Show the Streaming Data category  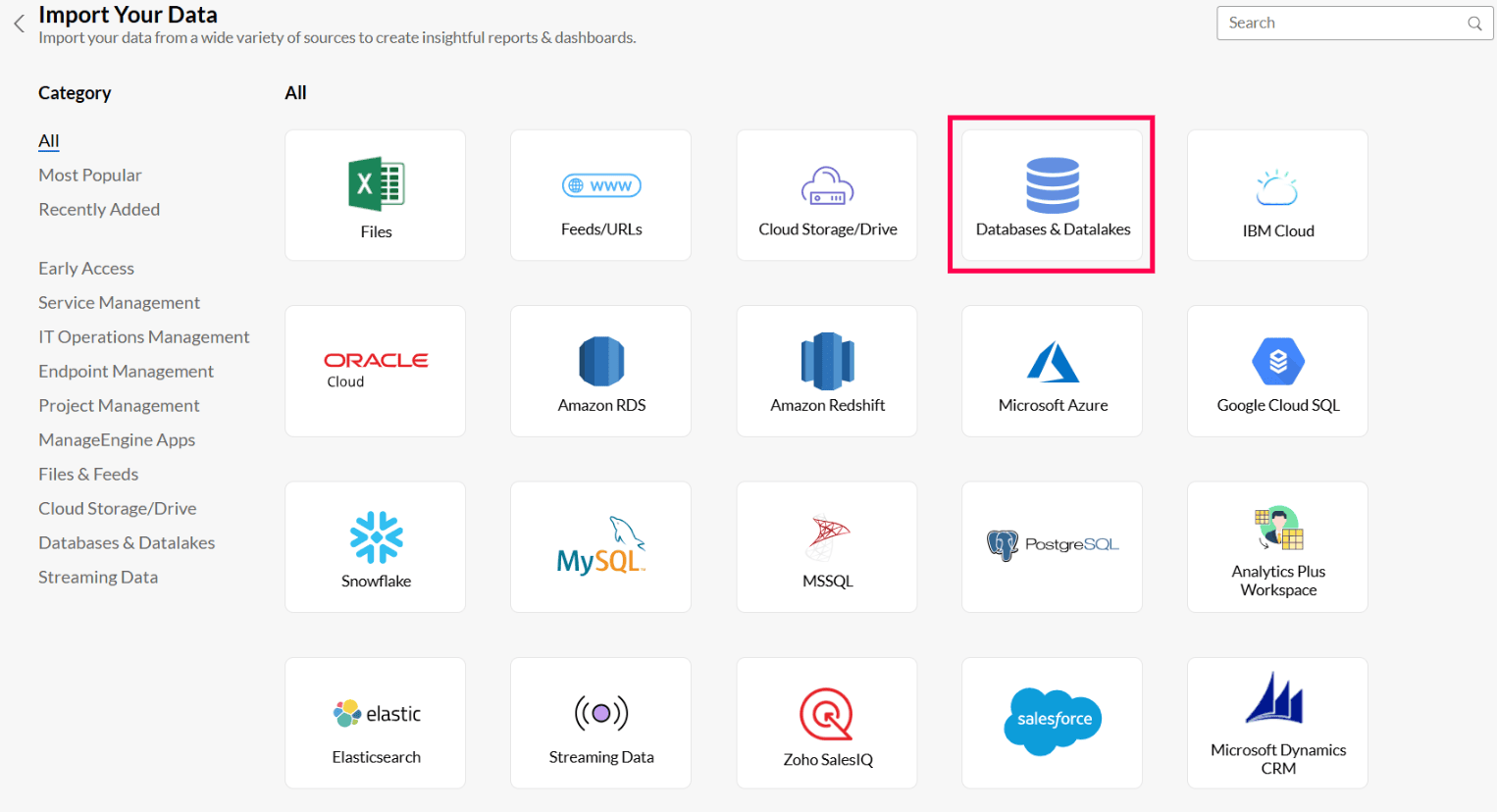click(x=98, y=578)
